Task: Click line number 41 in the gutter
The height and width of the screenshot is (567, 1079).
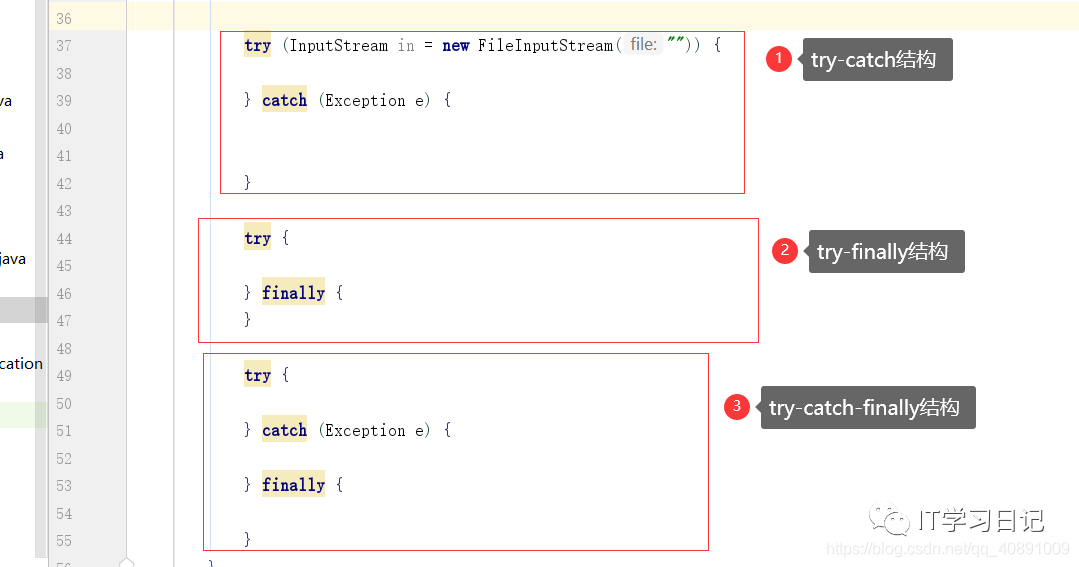Action: [x=64, y=156]
